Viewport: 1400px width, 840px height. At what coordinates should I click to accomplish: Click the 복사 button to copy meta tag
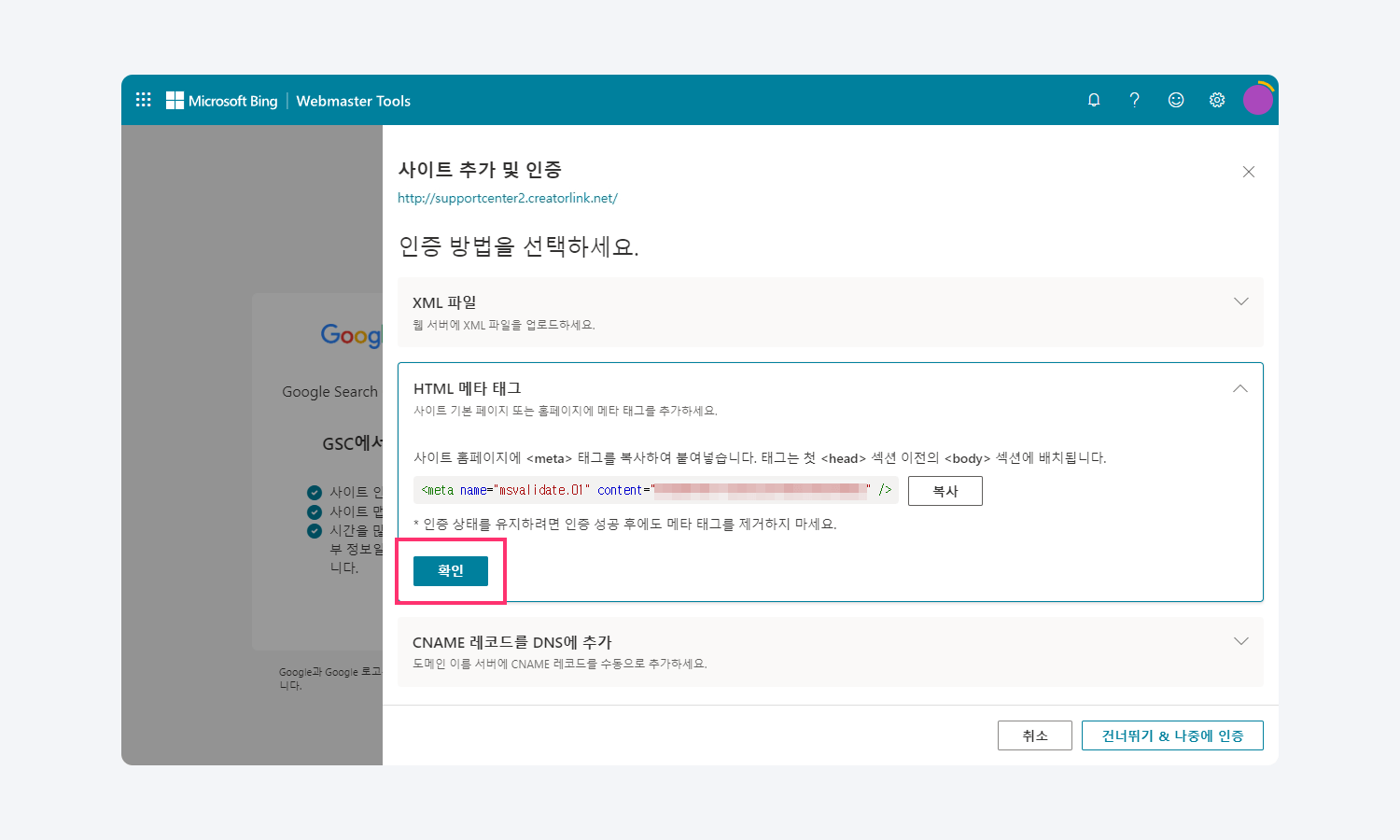pos(945,491)
